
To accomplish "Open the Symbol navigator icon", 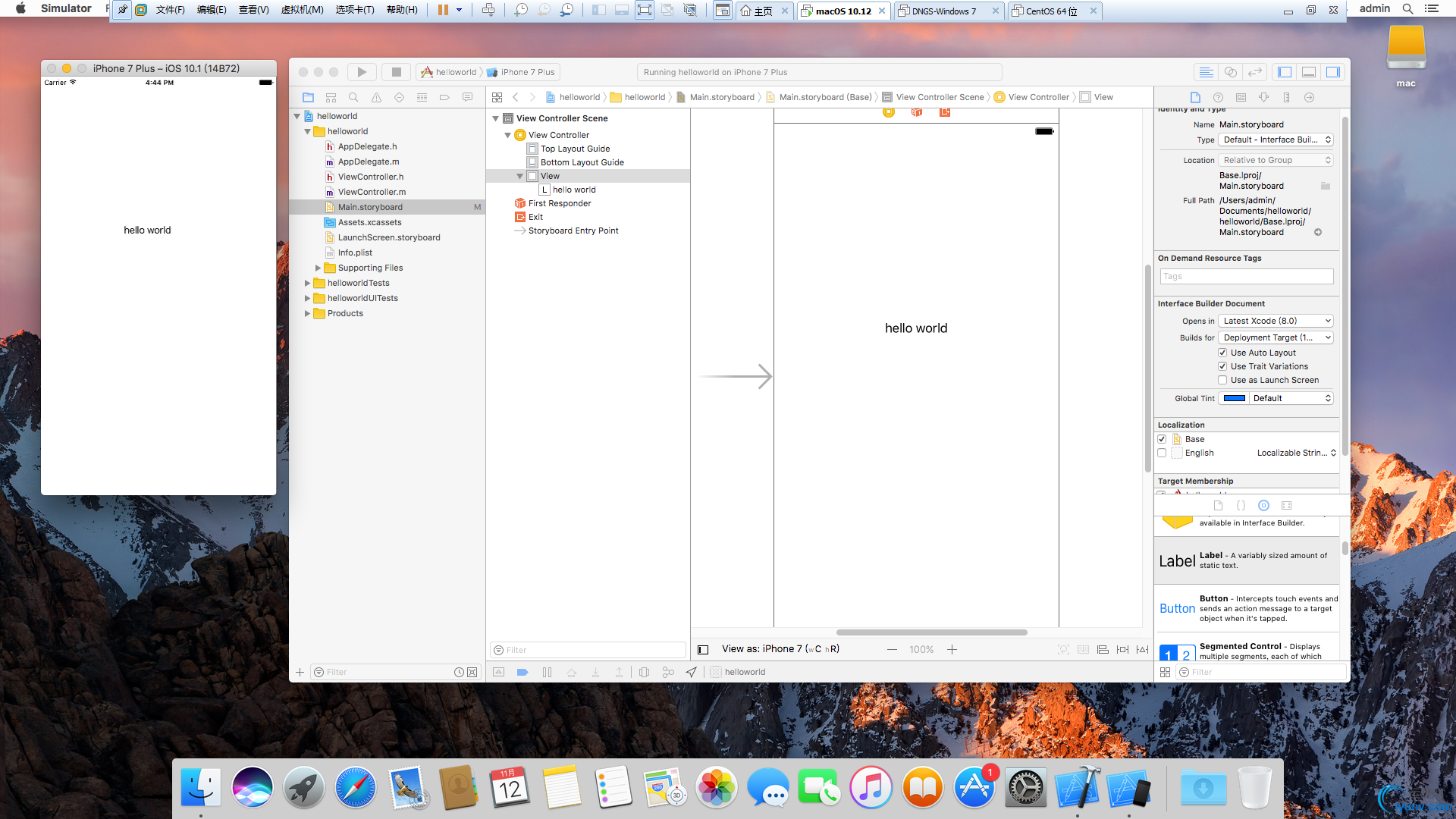I will 331,97.
